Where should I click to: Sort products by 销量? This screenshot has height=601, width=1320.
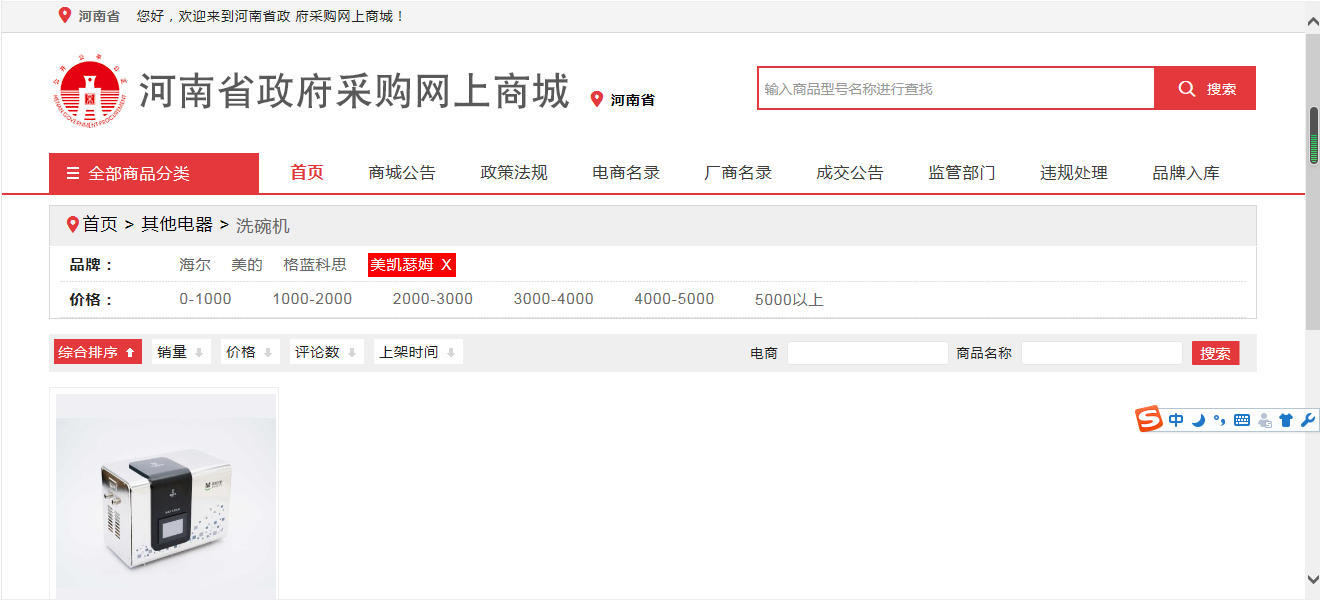point(181,352)
